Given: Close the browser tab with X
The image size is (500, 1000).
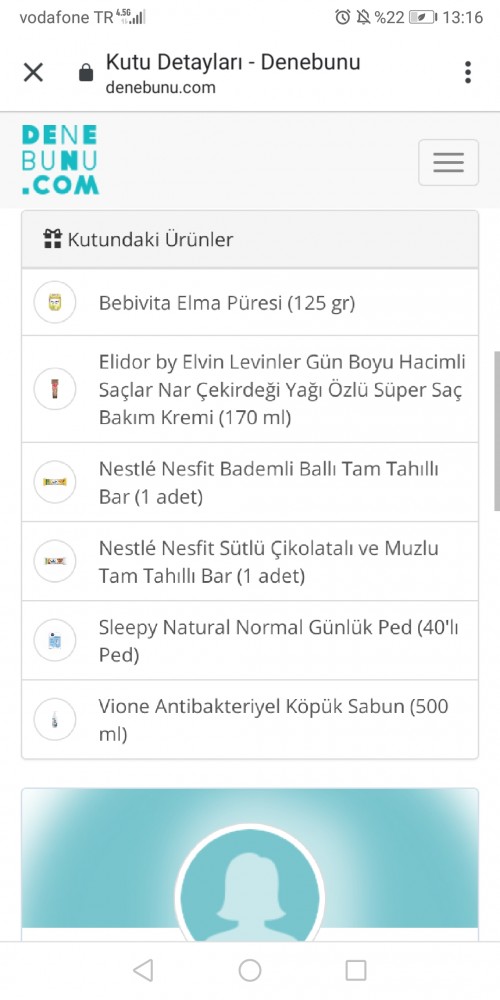Looking at the screenshot, I should [33, 73].
